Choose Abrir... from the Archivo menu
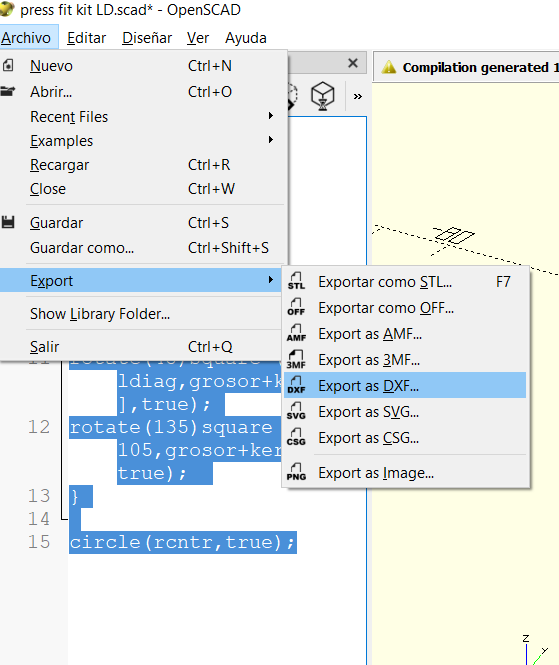 point(143,92)
